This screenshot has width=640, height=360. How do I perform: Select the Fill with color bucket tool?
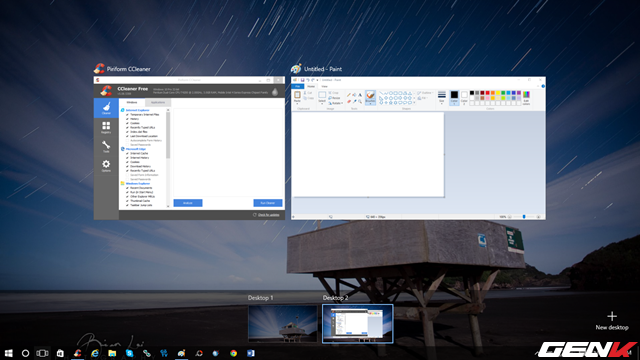click(x=354, y=95)
